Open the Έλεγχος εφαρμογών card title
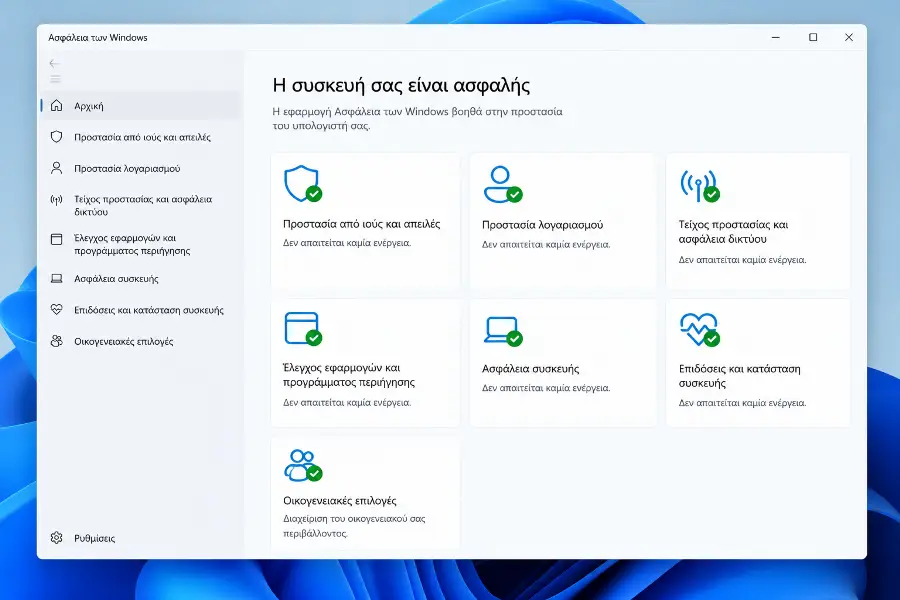Viewport: 900px width, 600px height. click(x=349, y=375)
